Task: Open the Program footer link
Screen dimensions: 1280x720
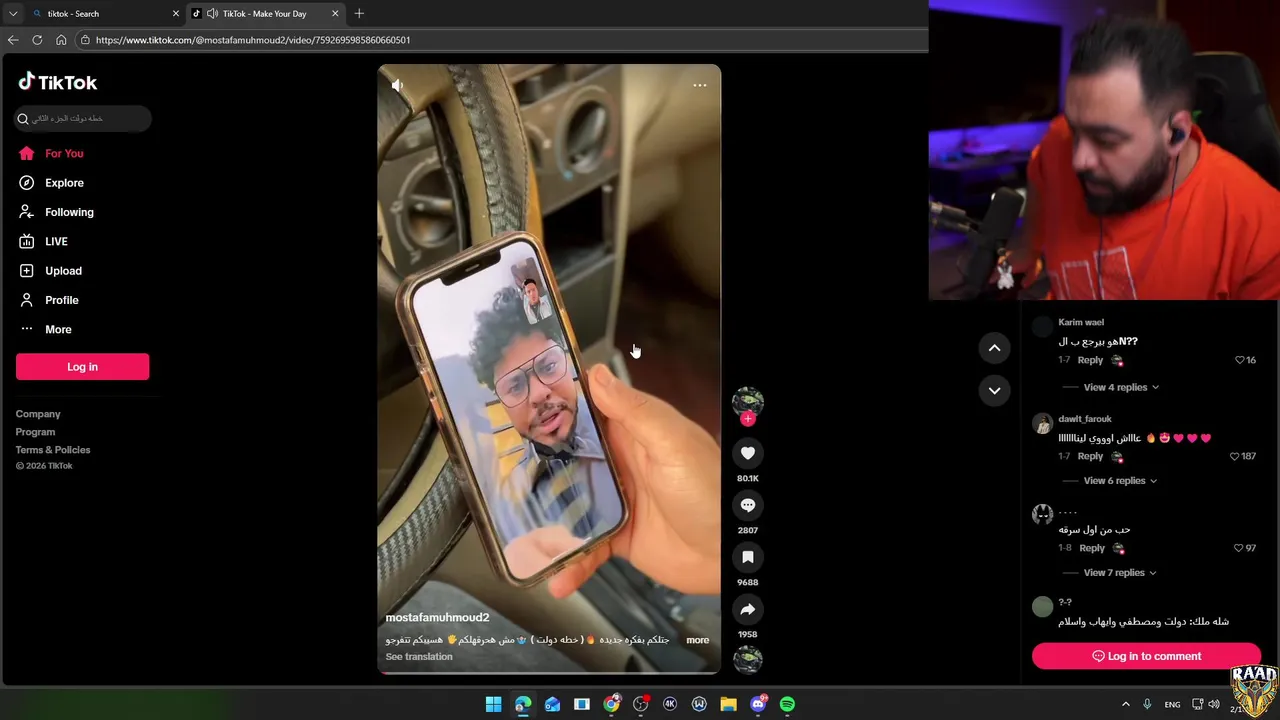Action: pyautogui.click(x=35, y=432)
